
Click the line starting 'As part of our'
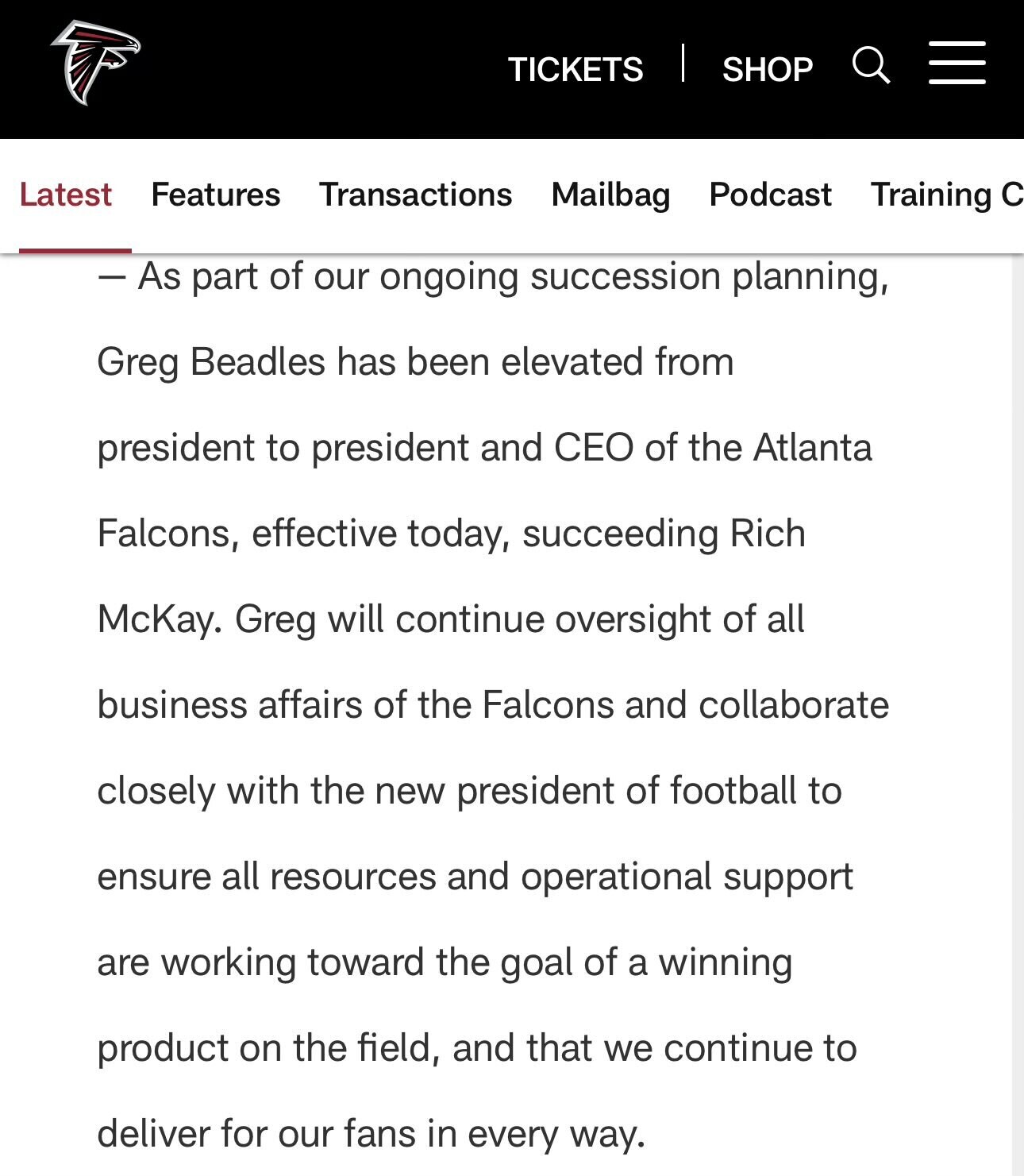click(492, 277)
